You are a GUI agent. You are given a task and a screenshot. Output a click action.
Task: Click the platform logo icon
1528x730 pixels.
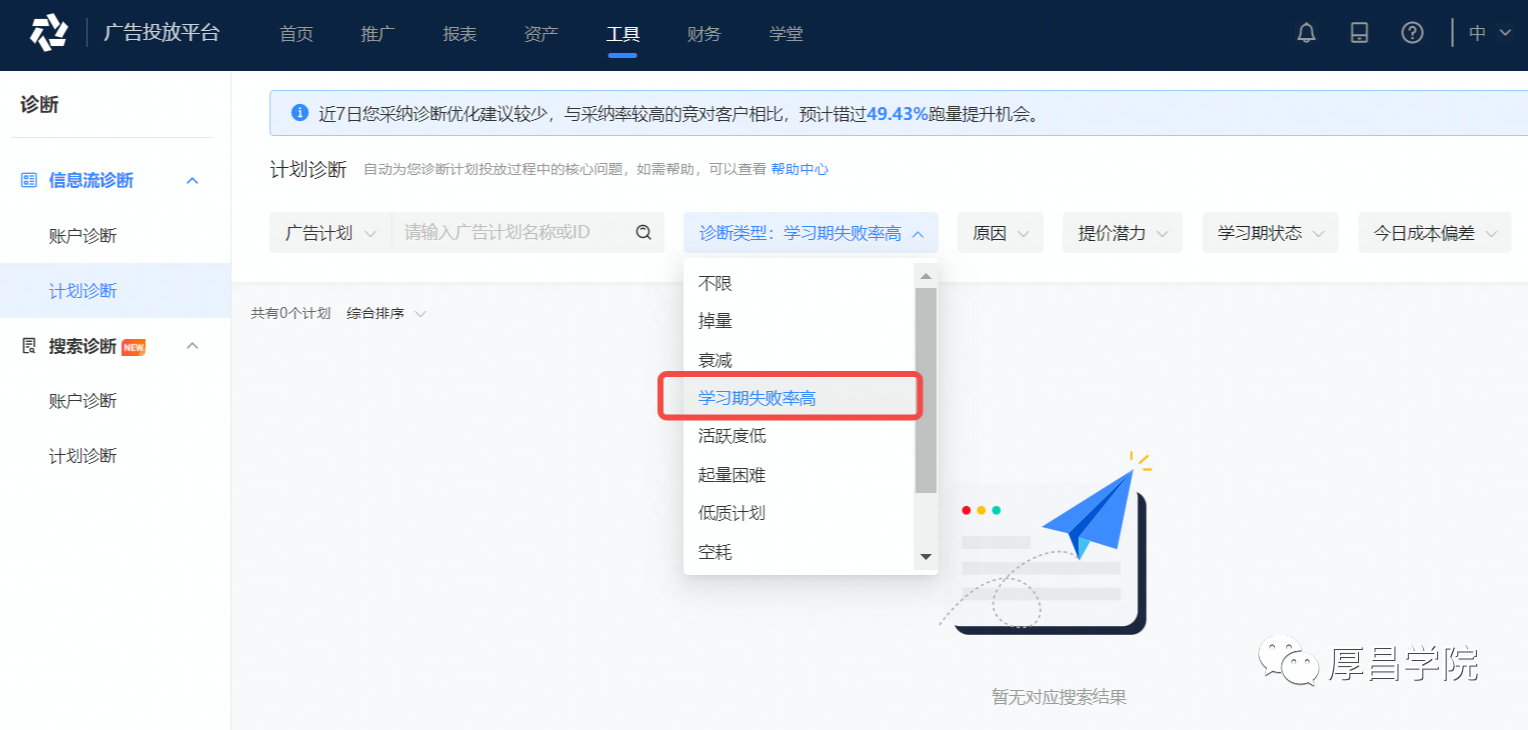pyautogui.click(x=48, y=33)
